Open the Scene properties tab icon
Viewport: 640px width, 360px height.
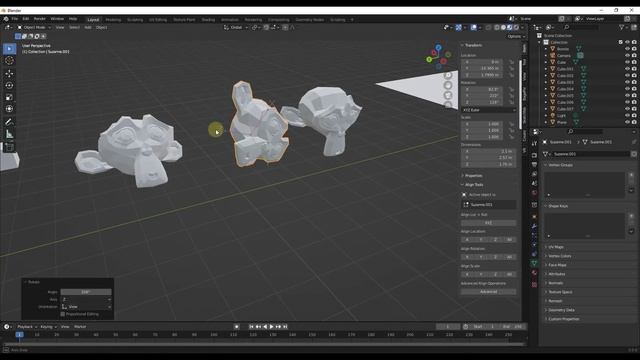[534, 184]
